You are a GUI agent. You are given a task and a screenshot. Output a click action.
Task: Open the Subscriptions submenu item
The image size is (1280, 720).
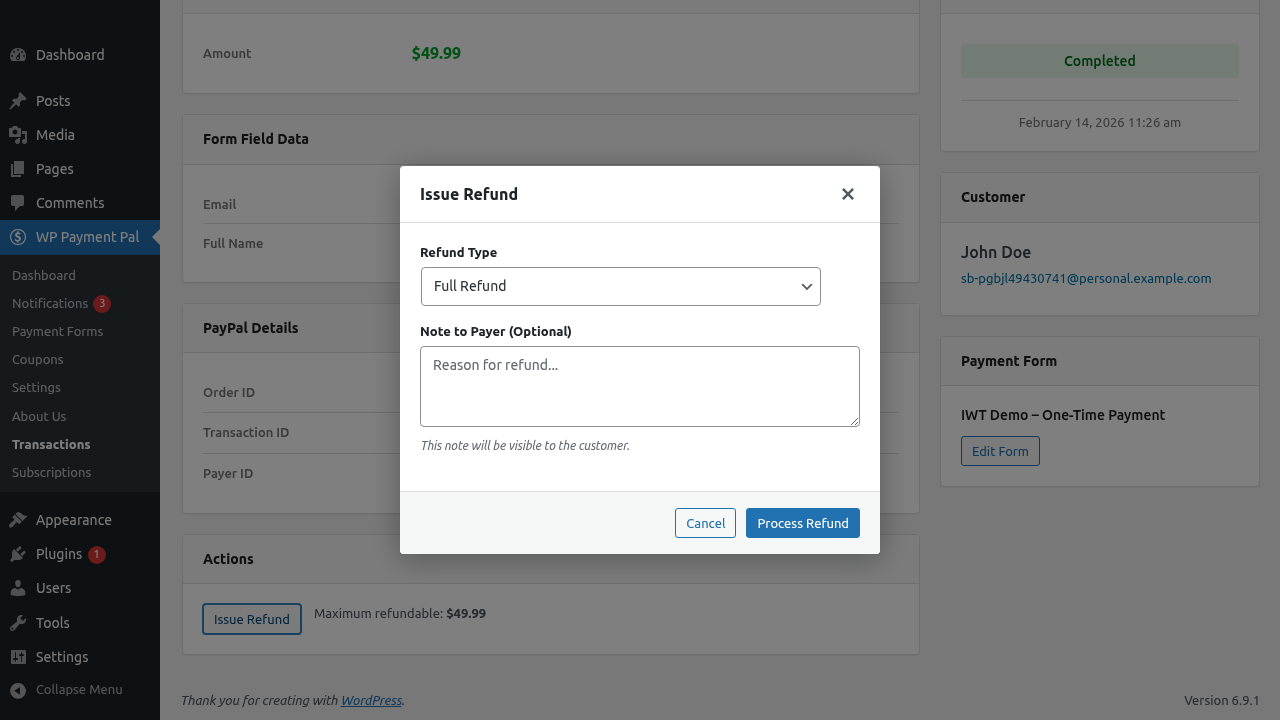coord(51,472)
